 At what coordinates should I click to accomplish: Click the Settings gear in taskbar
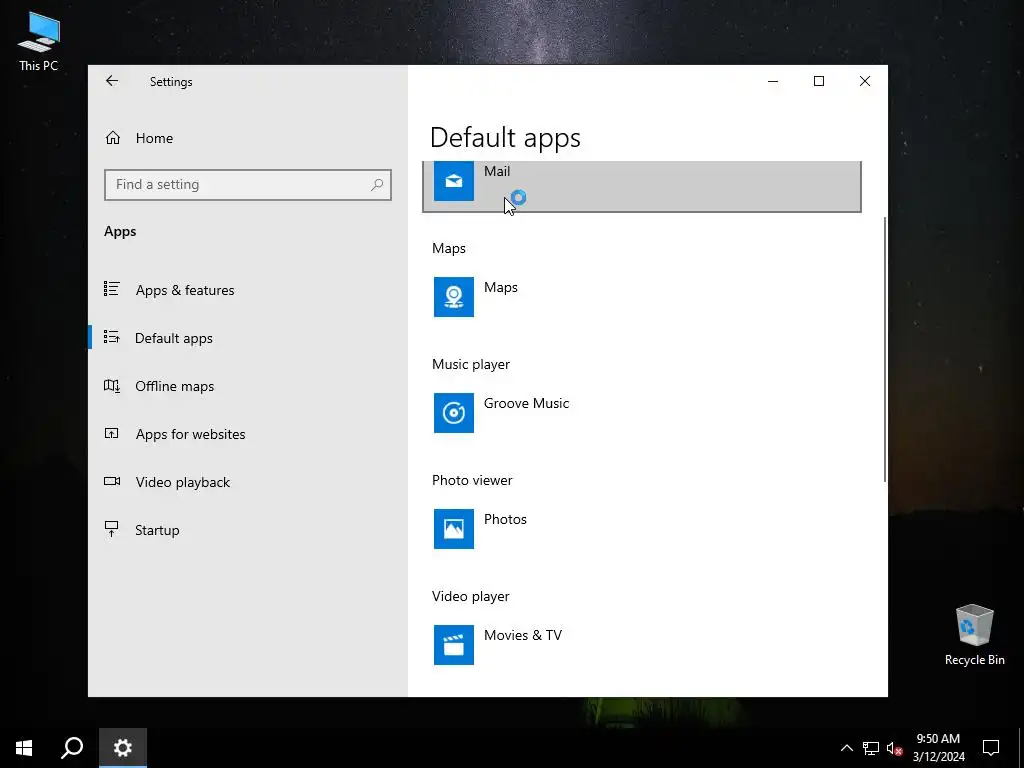(x=123, y=748)
